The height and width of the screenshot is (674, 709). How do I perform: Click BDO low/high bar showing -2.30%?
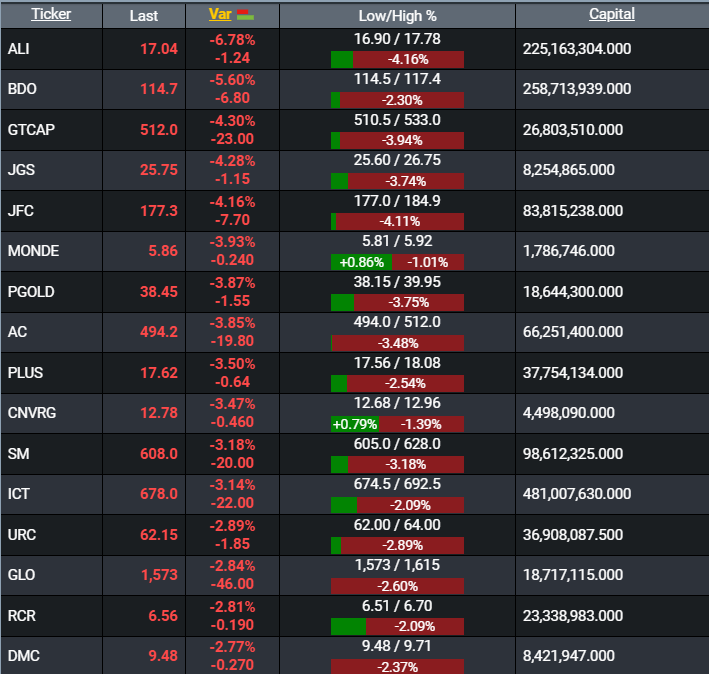[x=397, y=100]
